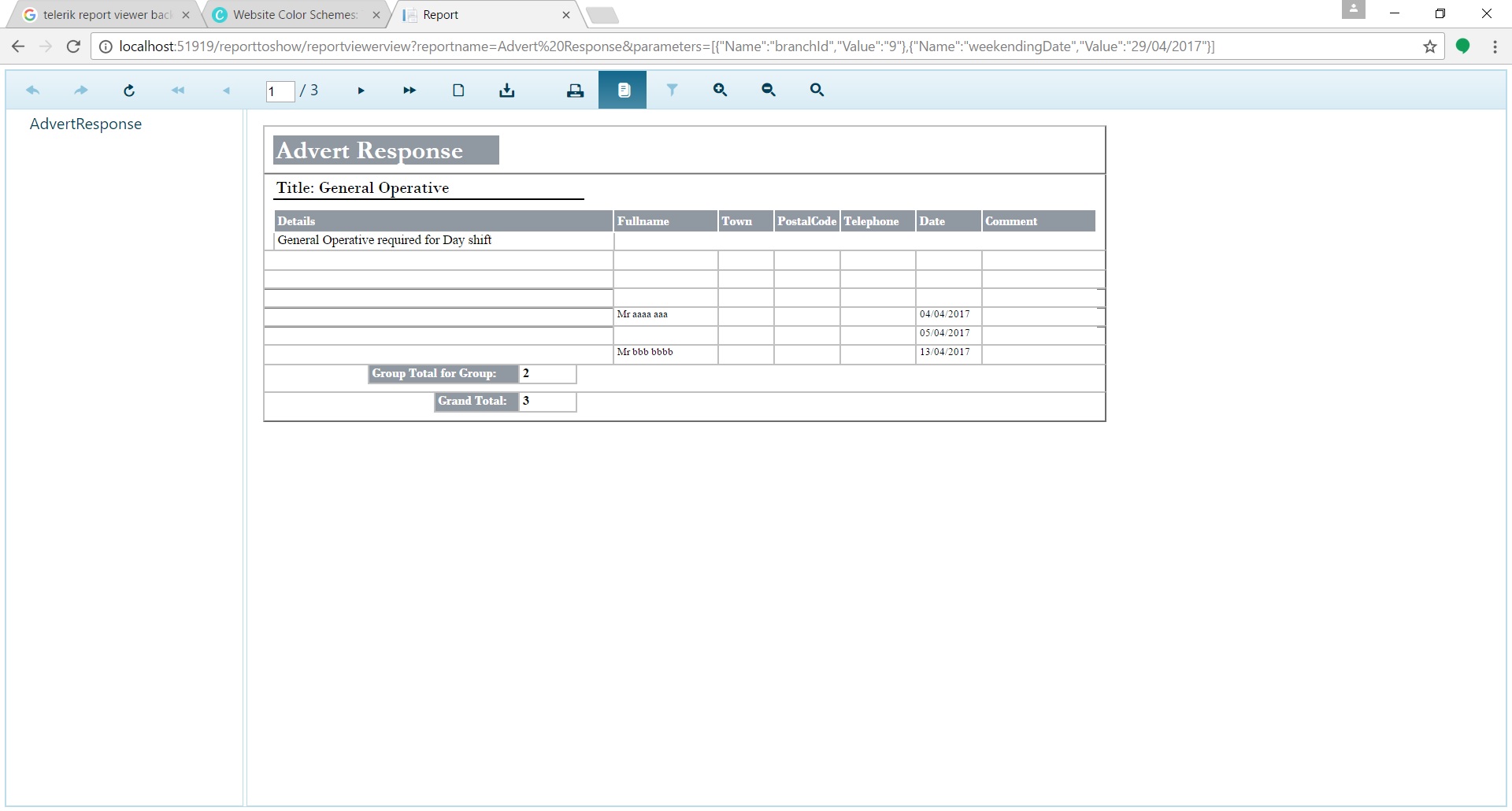Open a new browser tab
The height and width of the screenshot is (811, 1512).
(x=603, y=15)
